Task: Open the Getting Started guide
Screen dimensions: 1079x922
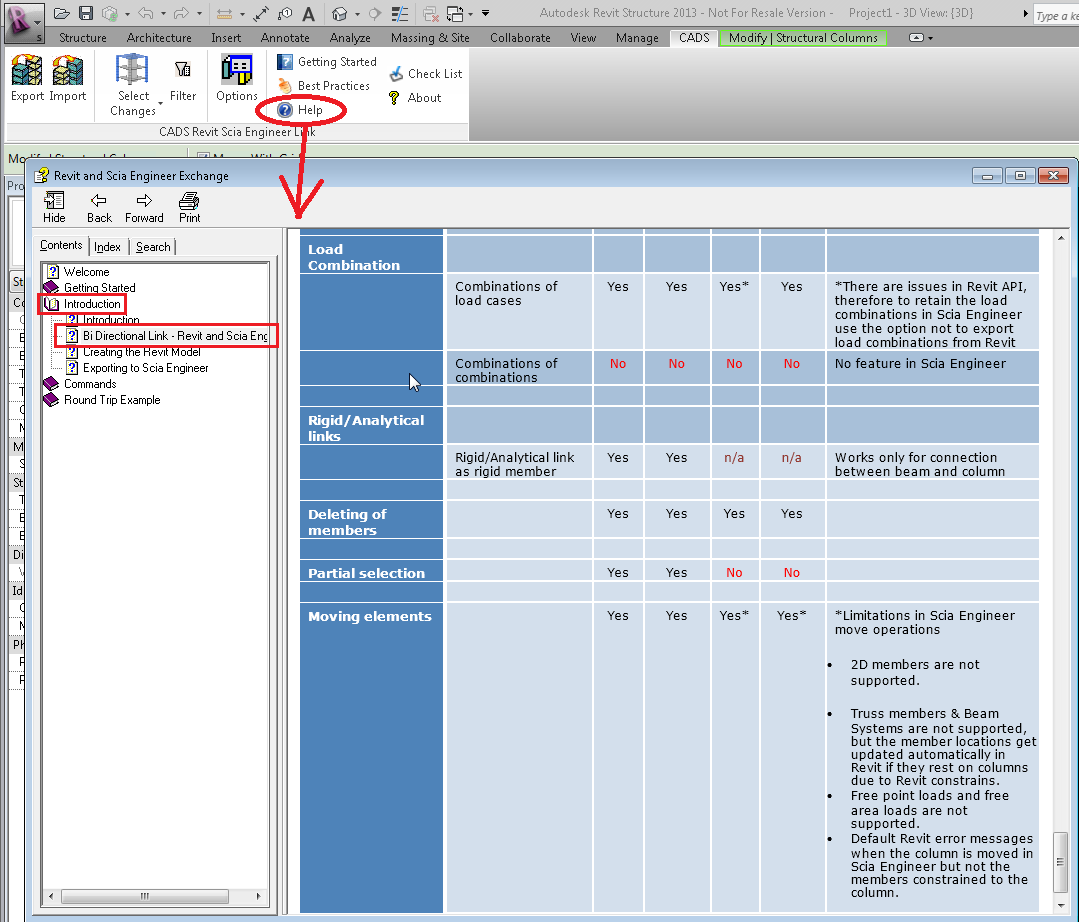Action: pos(327,62)
